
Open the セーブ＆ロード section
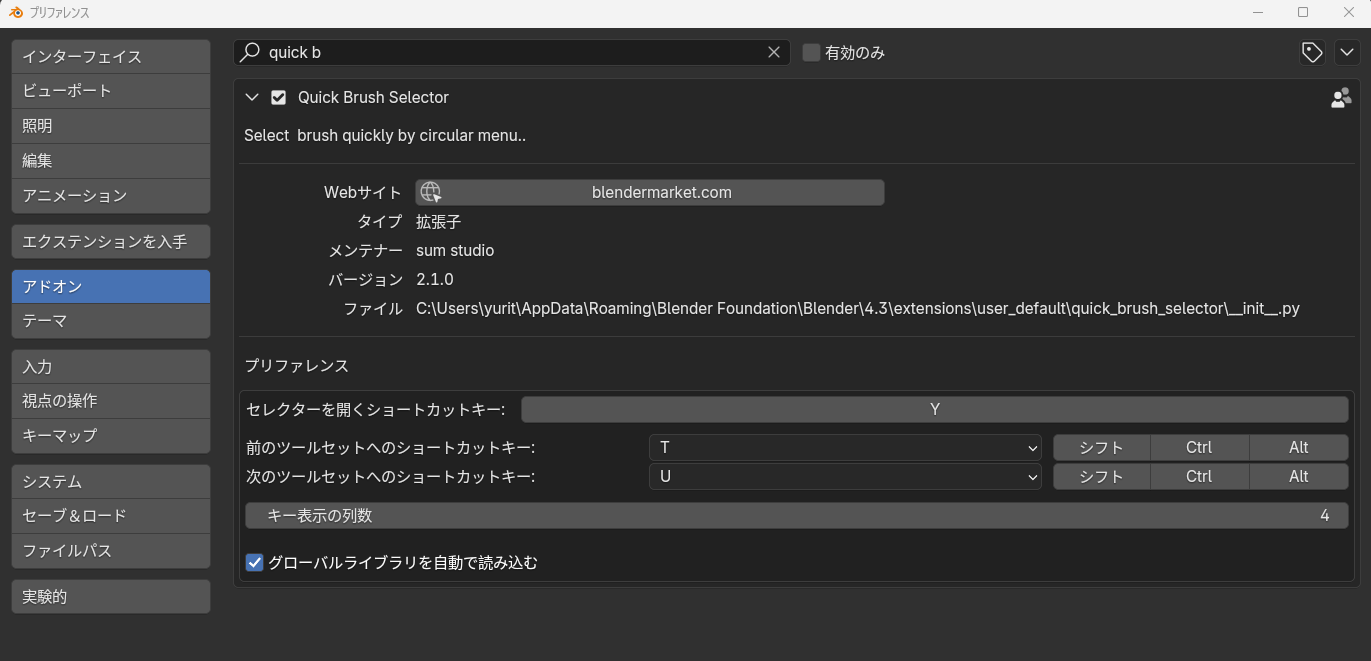point(111,515)
